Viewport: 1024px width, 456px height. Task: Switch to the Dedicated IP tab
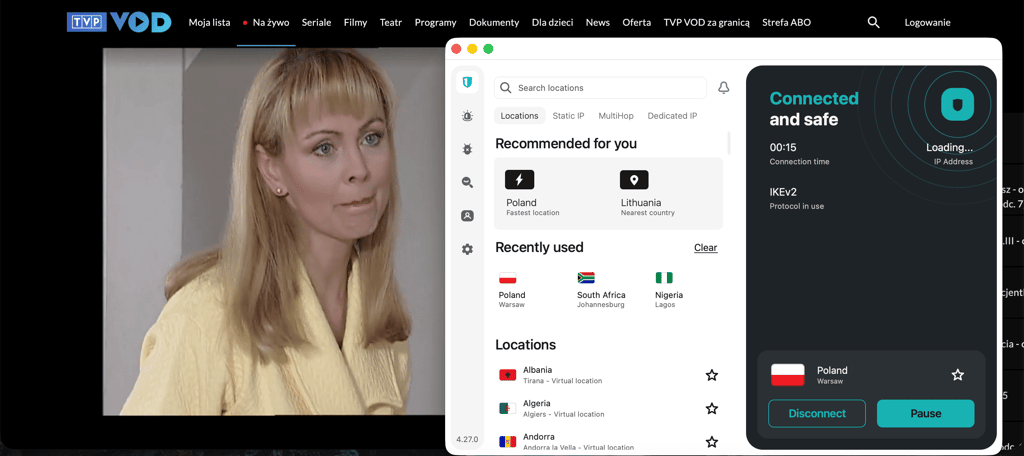[672, 116]
